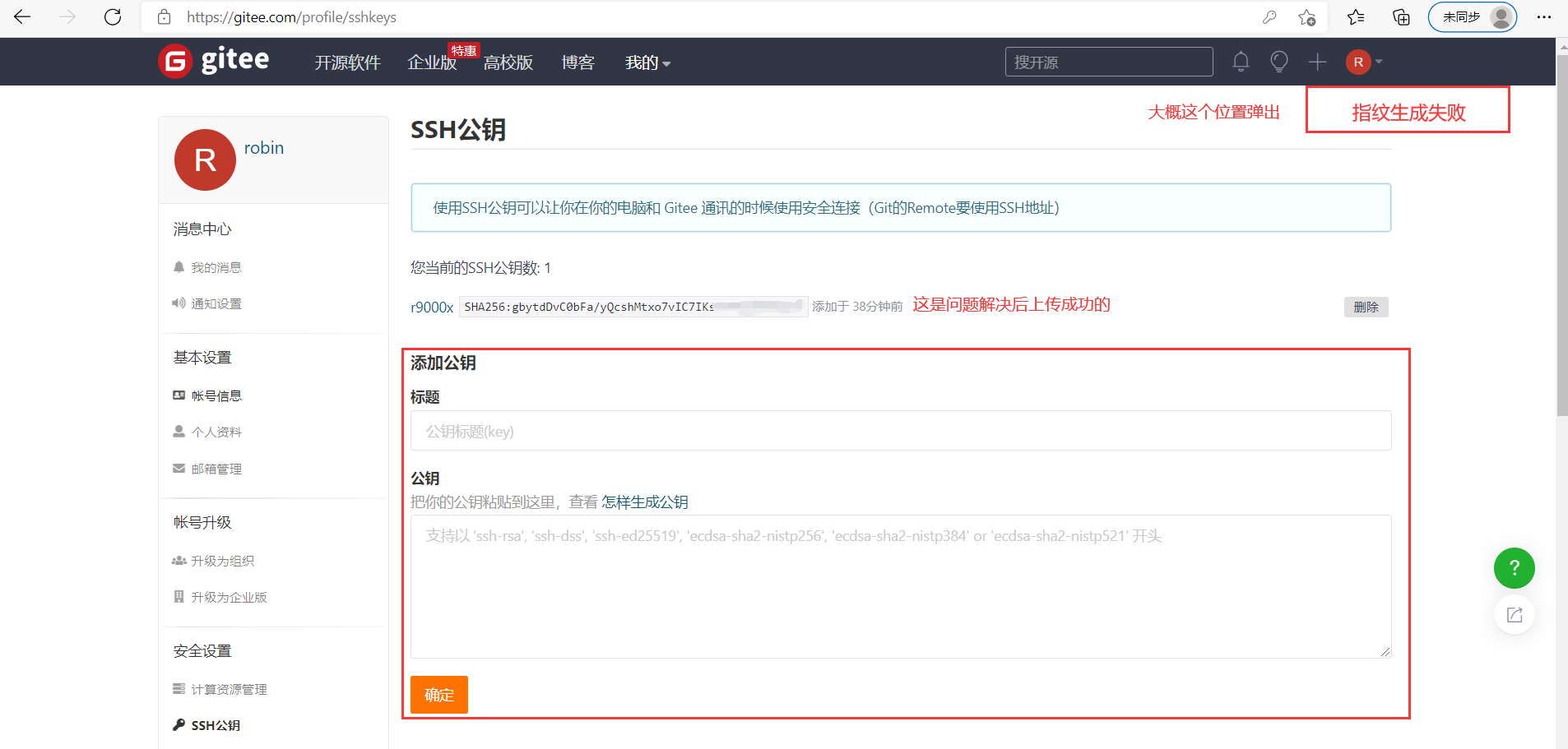
Task: Click the 邮箱管理 envelope icon
Action: coord(179,468)
